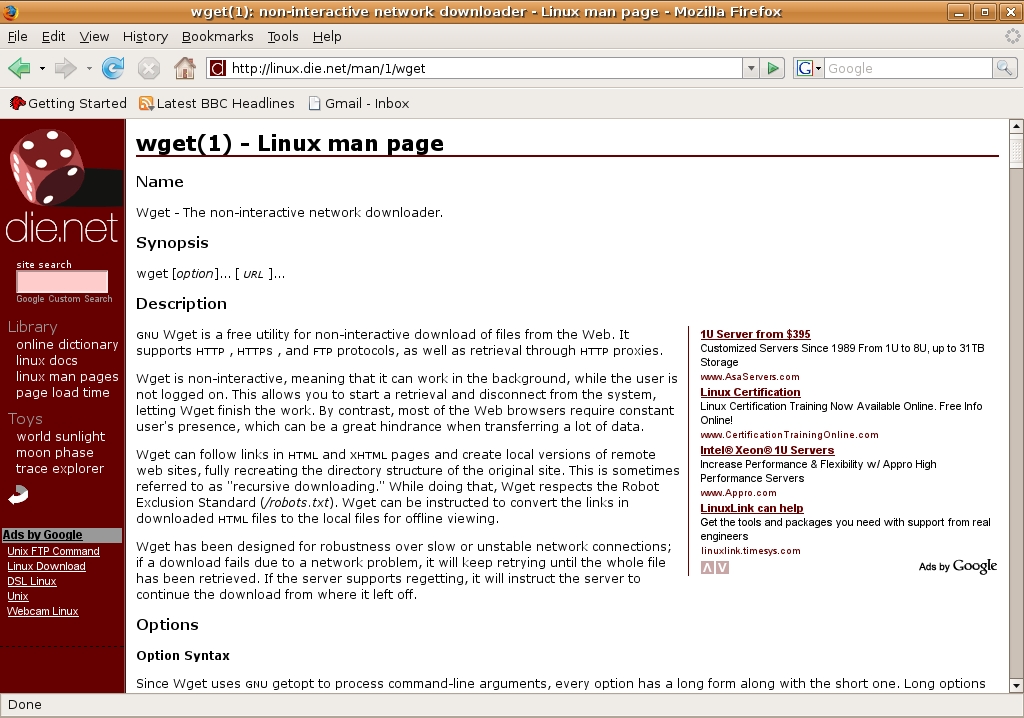The height and width of the screenshot is (718, 1024).
Task: Open the Intel Xeon 1U Servers ad
Action: coord(767,450)
